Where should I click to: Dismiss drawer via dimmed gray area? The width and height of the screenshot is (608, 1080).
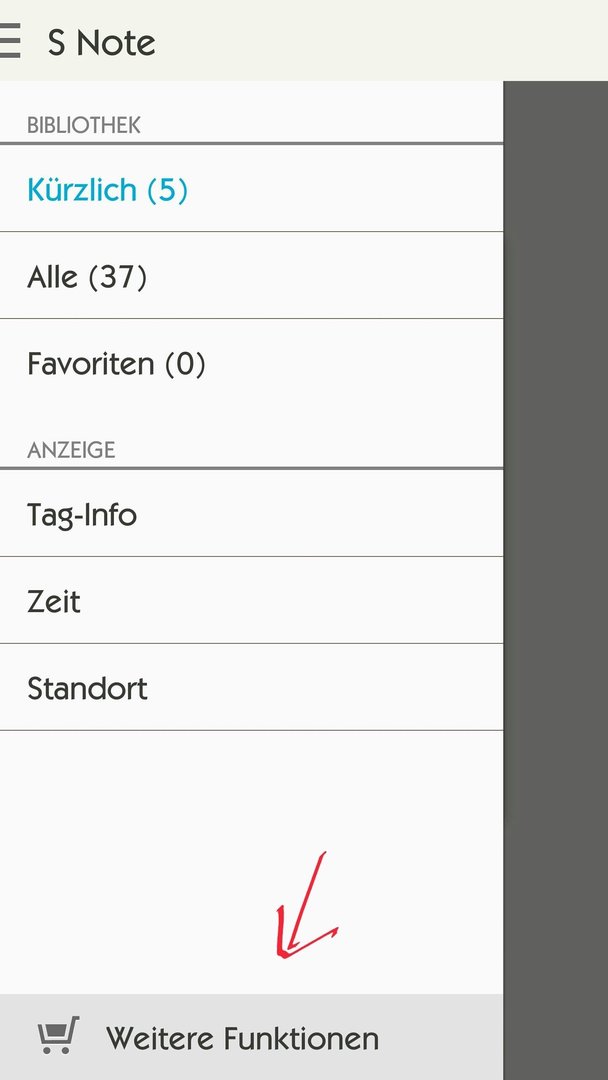pyautogui.click(x=556, y=580)
